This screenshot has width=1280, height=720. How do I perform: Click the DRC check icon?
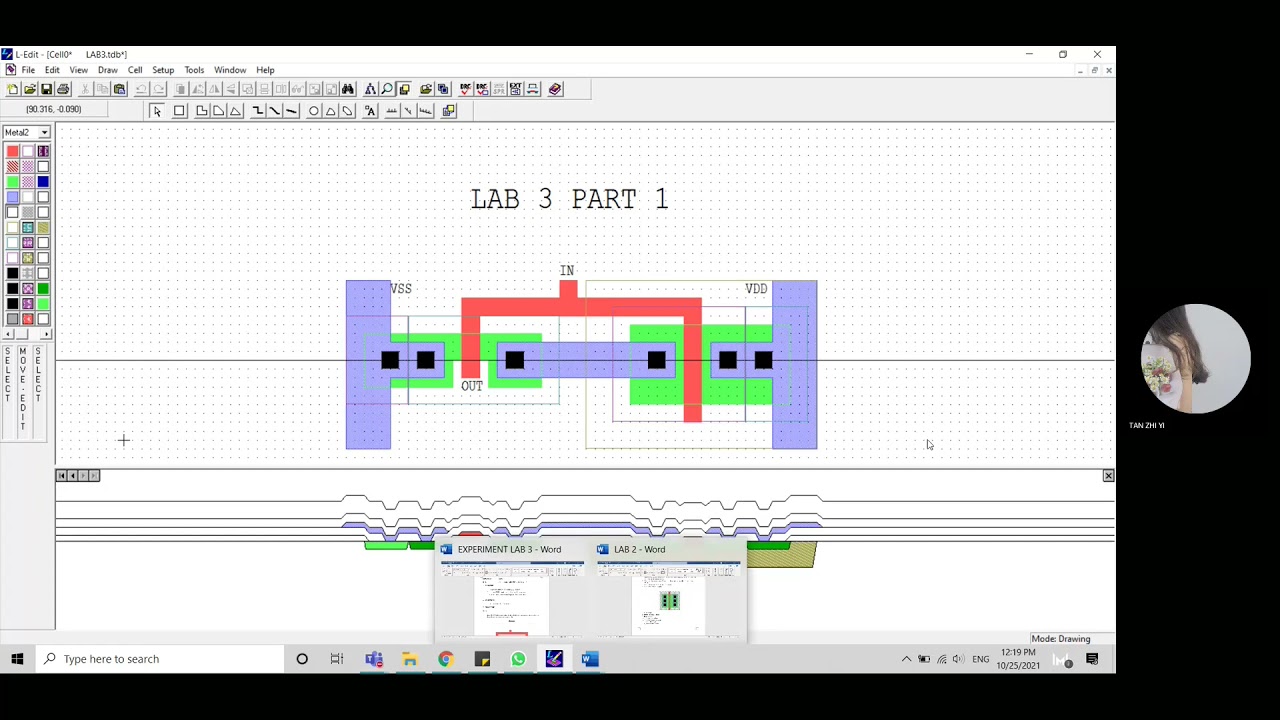click(465, 89)
